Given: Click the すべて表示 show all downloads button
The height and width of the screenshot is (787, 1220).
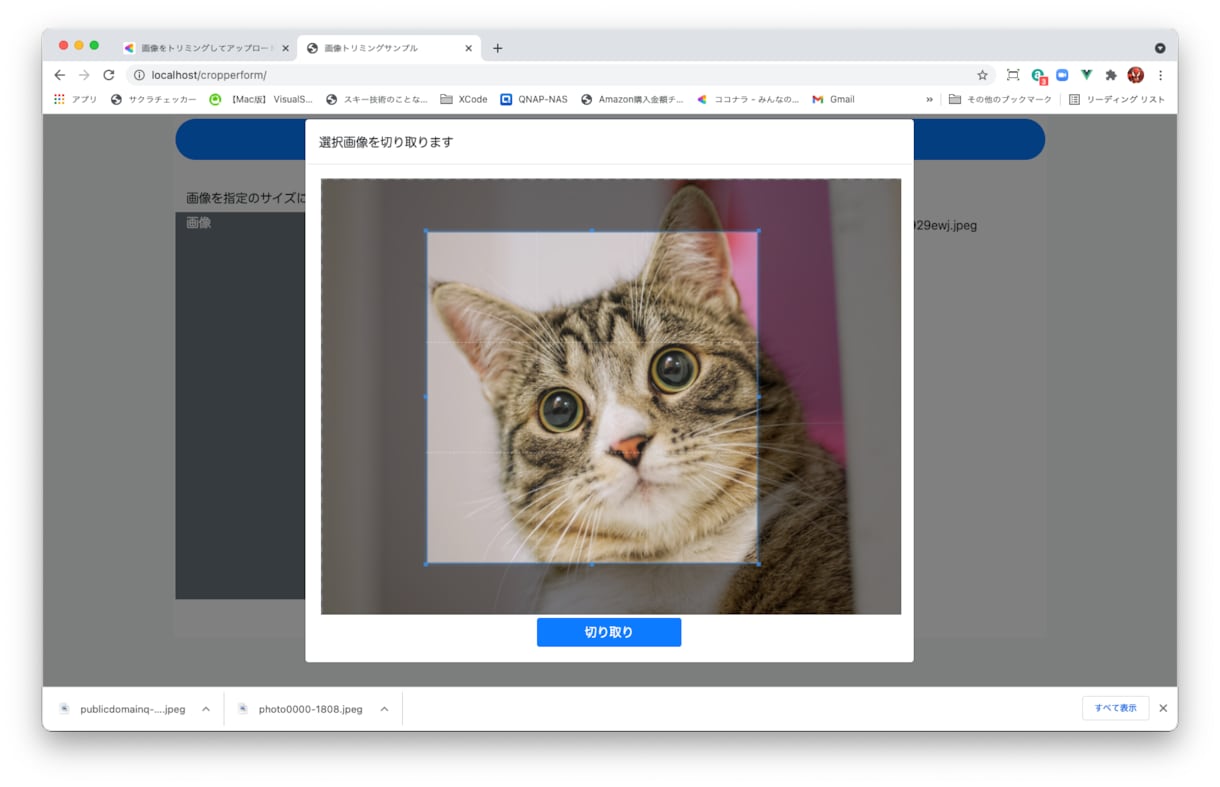Looking at the screenshot, I should point(1115,708).
